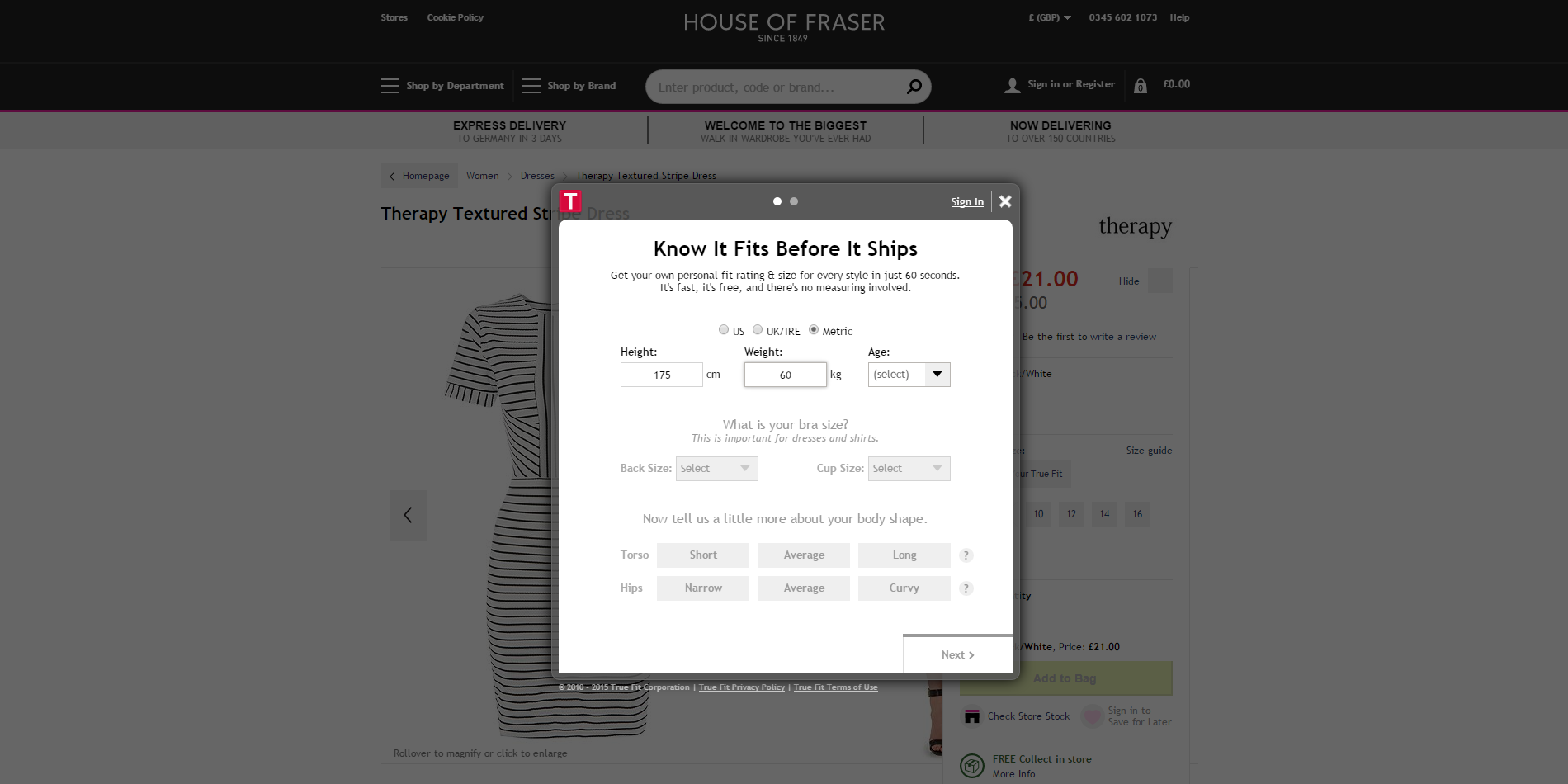Click the True Fit red T logo

click(x=570, y=201)
